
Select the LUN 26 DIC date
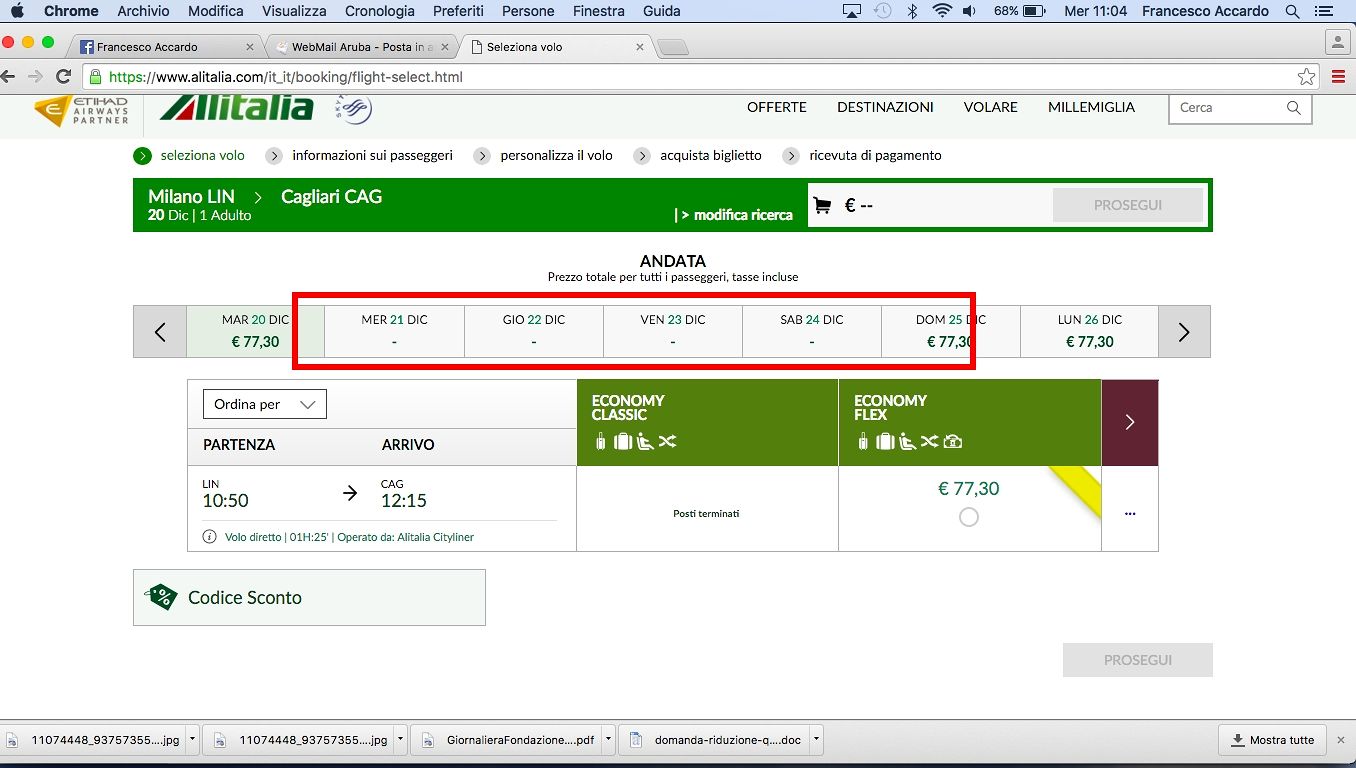[1089, 331]
